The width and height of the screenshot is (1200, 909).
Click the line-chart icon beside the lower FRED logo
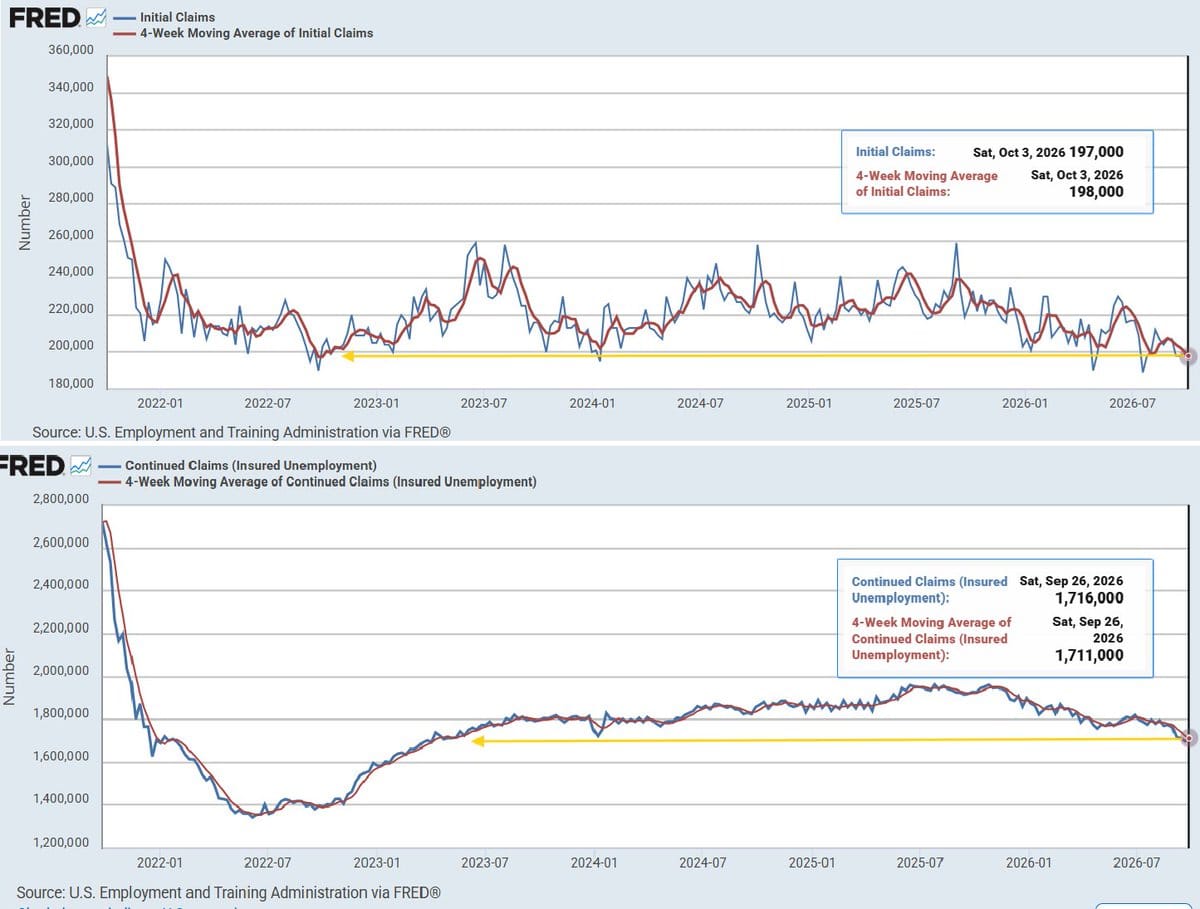click(x=81, y=466)
